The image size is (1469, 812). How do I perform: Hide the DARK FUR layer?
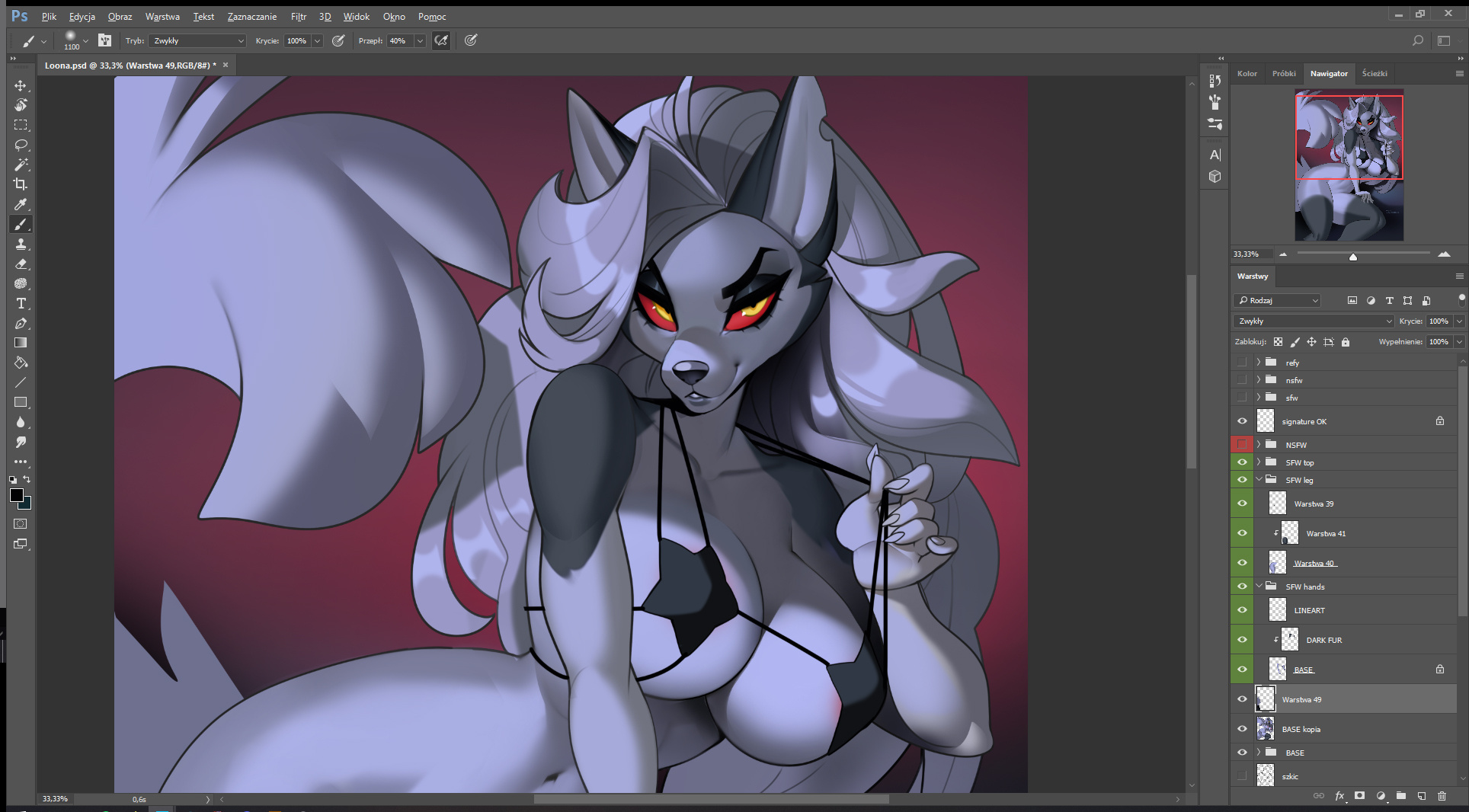pyautogui.click(x=1242, y=640)
